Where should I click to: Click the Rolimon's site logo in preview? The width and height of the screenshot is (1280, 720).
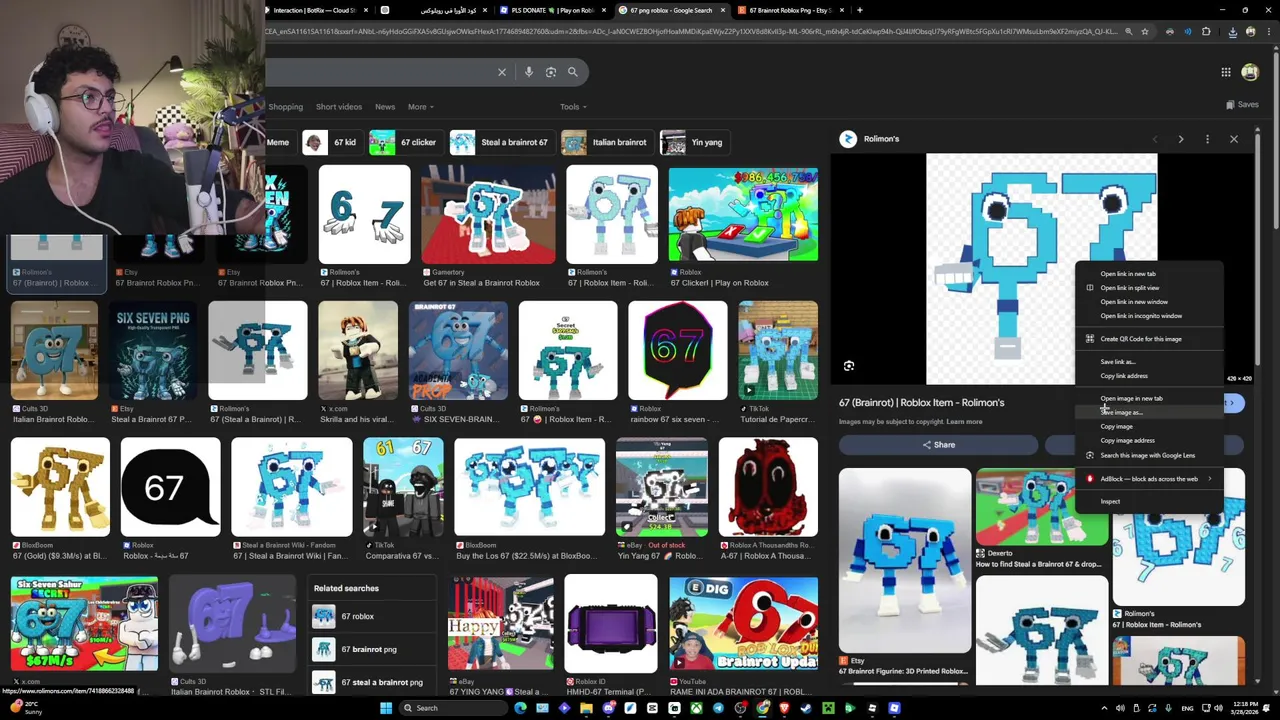848,139
